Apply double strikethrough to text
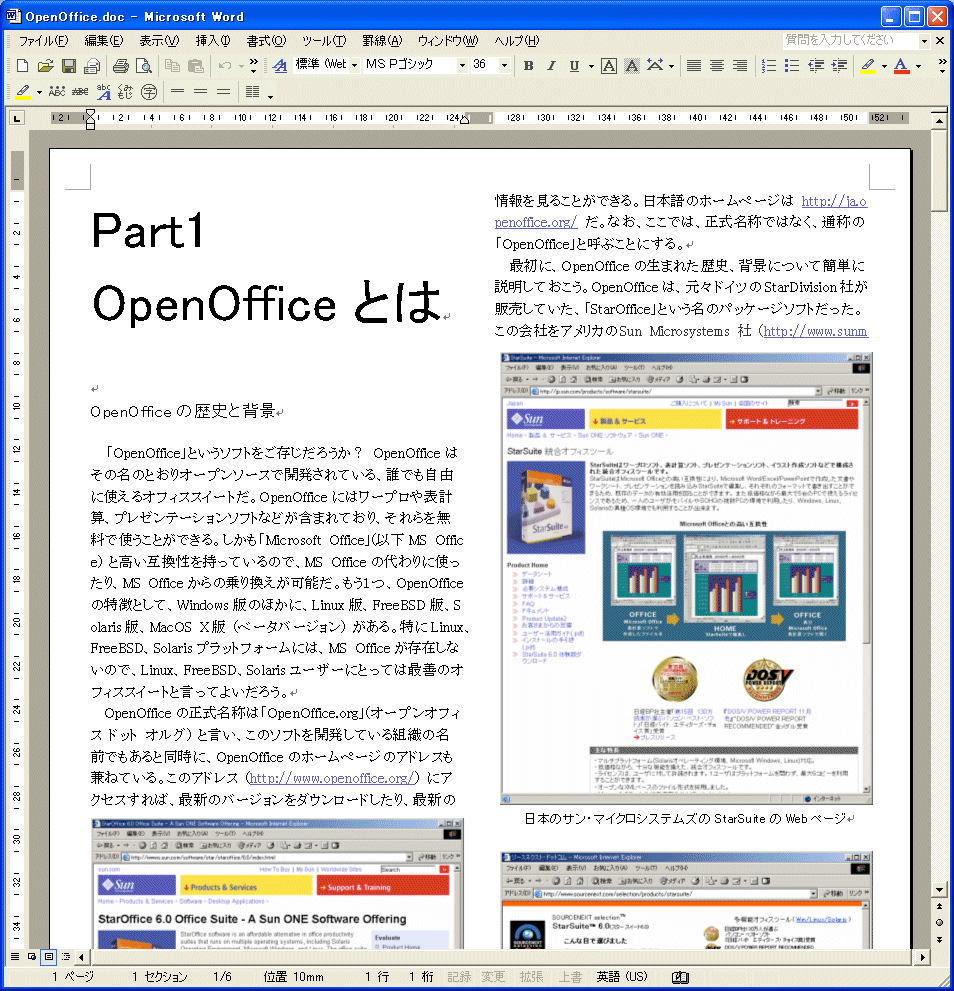954x991 pixels. point(80,92)
